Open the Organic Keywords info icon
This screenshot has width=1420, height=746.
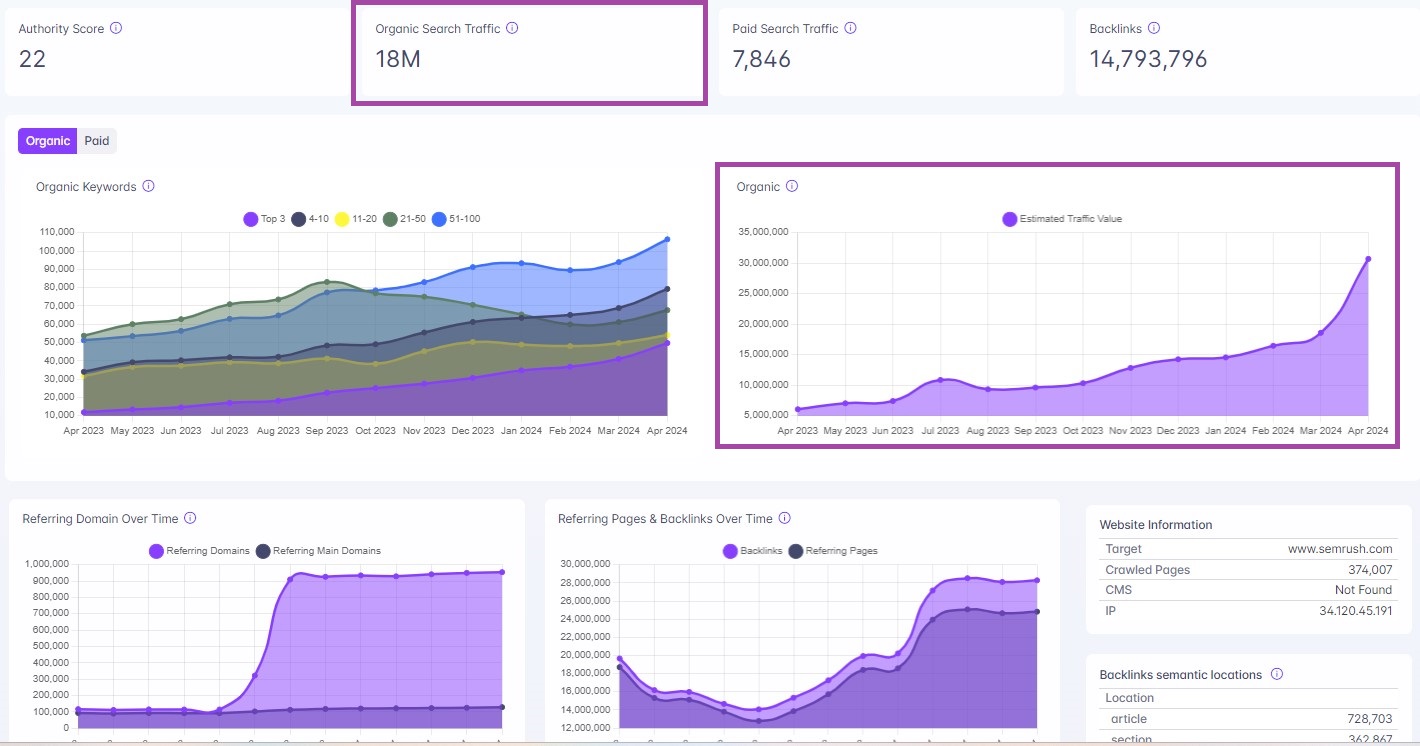coord(148,186)
